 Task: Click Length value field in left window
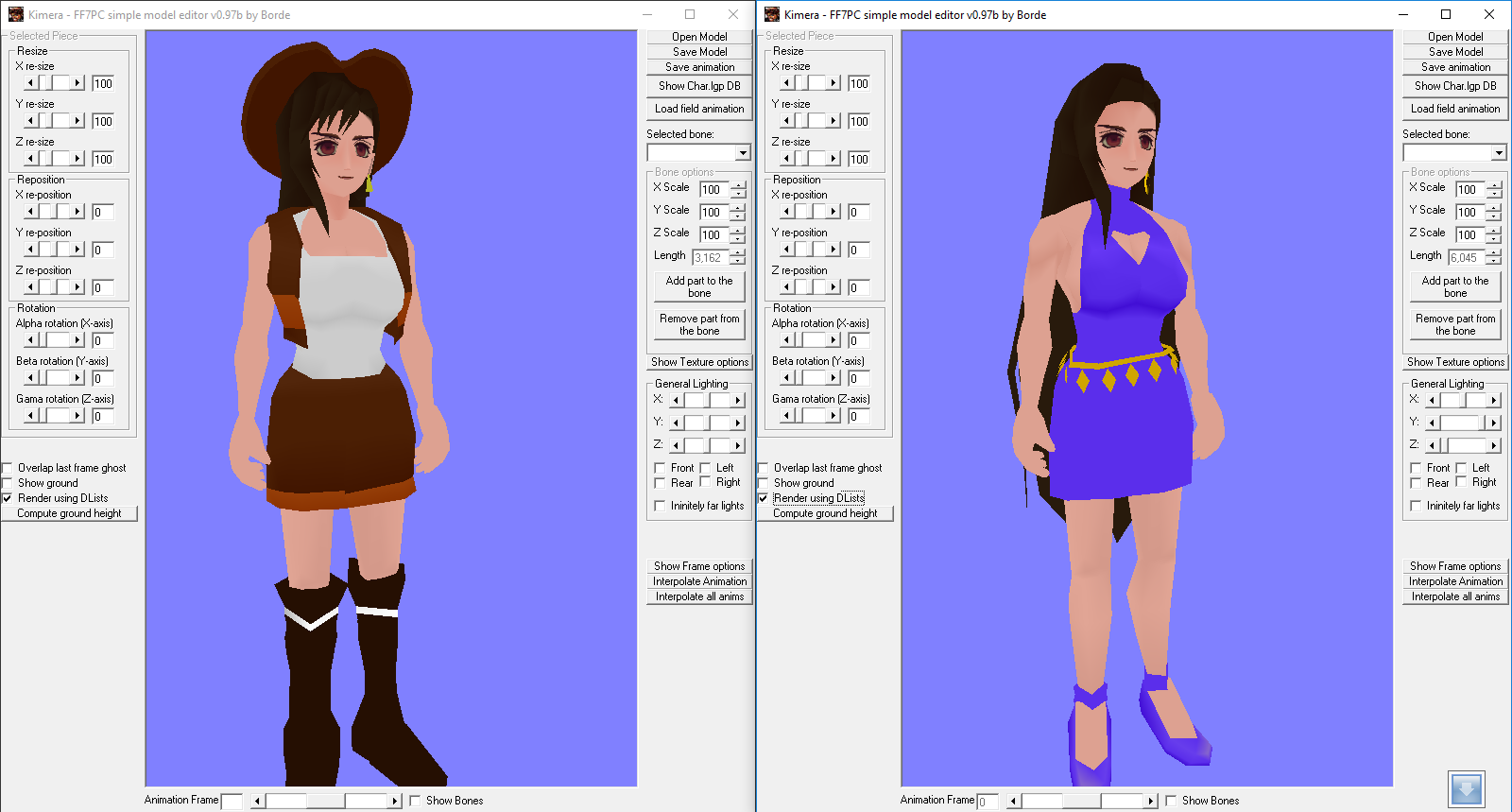pyautogui.click(x=711, y=257)
